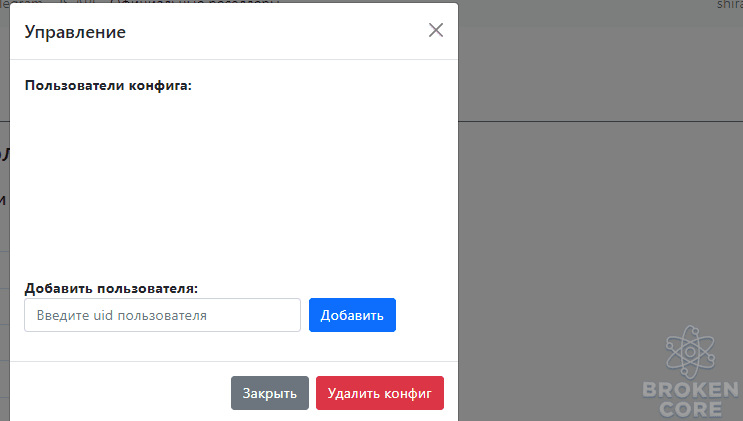Click the red Удалить конфиг button
The height and width of the screenshot is (421, 743).
[x=380, y=393]
